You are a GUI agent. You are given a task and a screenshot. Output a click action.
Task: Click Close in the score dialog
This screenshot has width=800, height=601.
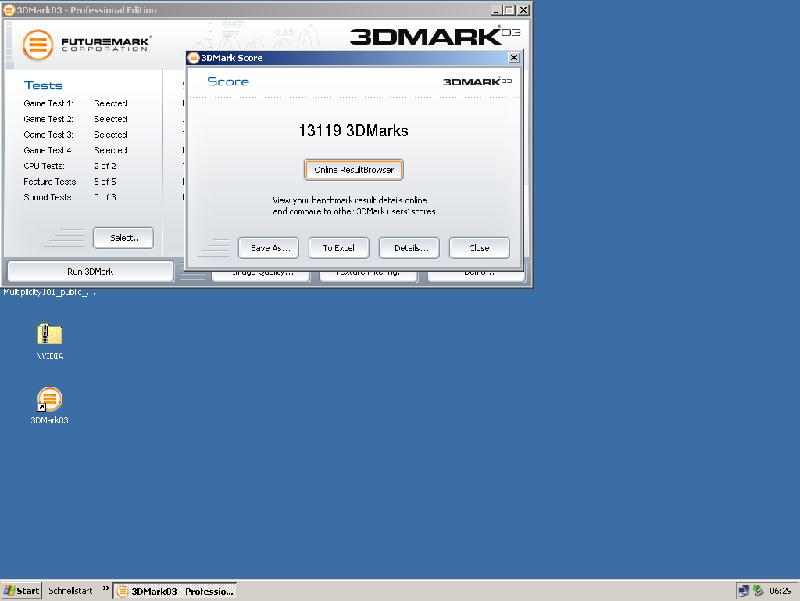pyautogui.click(x=479, y=248)
